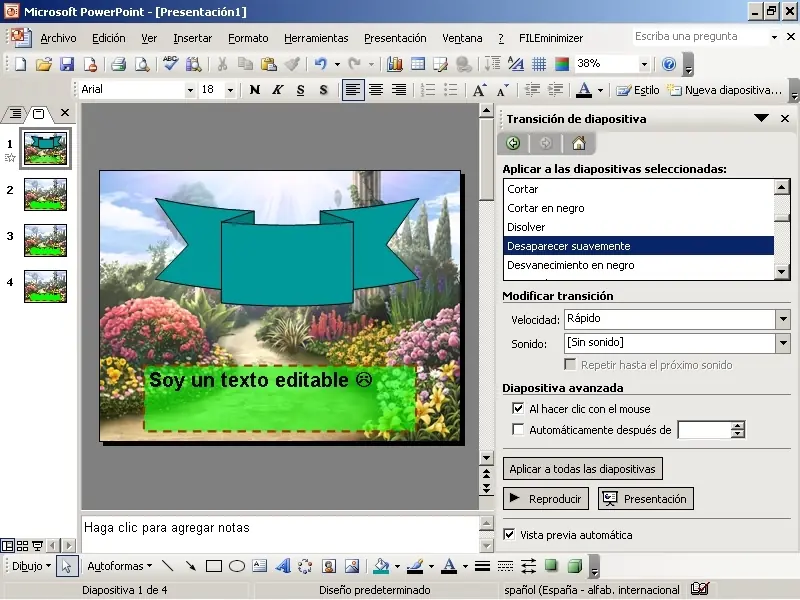Open the Insertar menu

pos(192,38)
